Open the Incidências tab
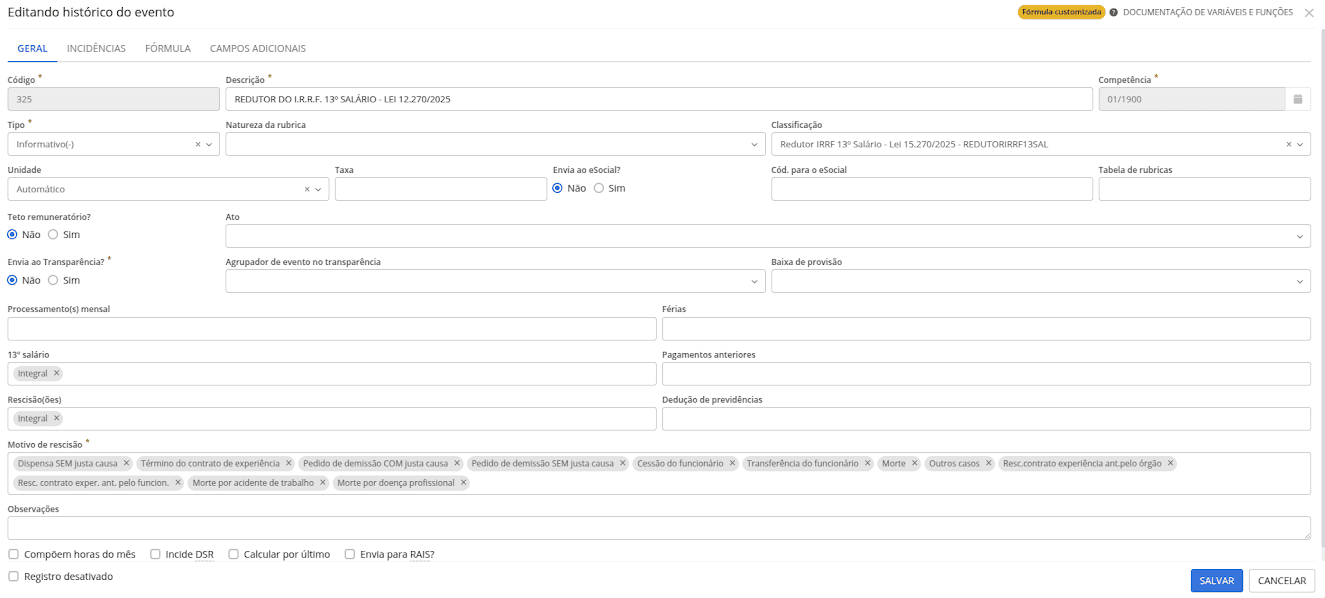1325x598 pixels. (96, 48)
